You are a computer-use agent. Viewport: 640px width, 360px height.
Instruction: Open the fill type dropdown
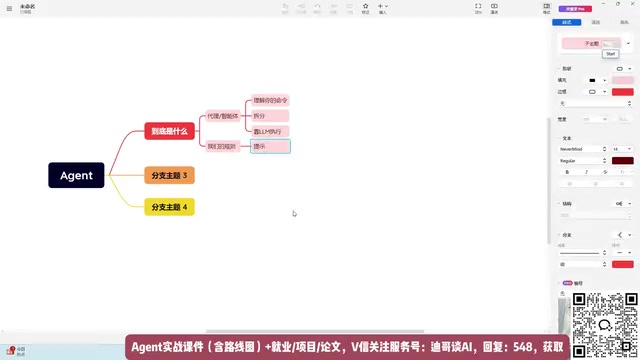point(597,80)
